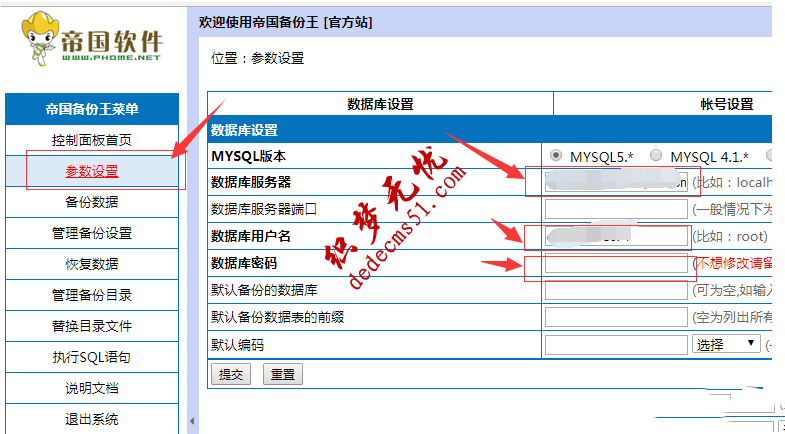
Task: Click 位置：参数设置 breadcrumb text
Action: 257,58
